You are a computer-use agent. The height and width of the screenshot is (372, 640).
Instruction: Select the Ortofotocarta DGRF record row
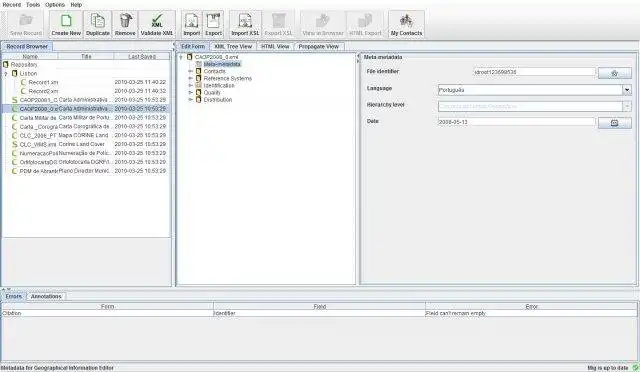pos(86,162)
